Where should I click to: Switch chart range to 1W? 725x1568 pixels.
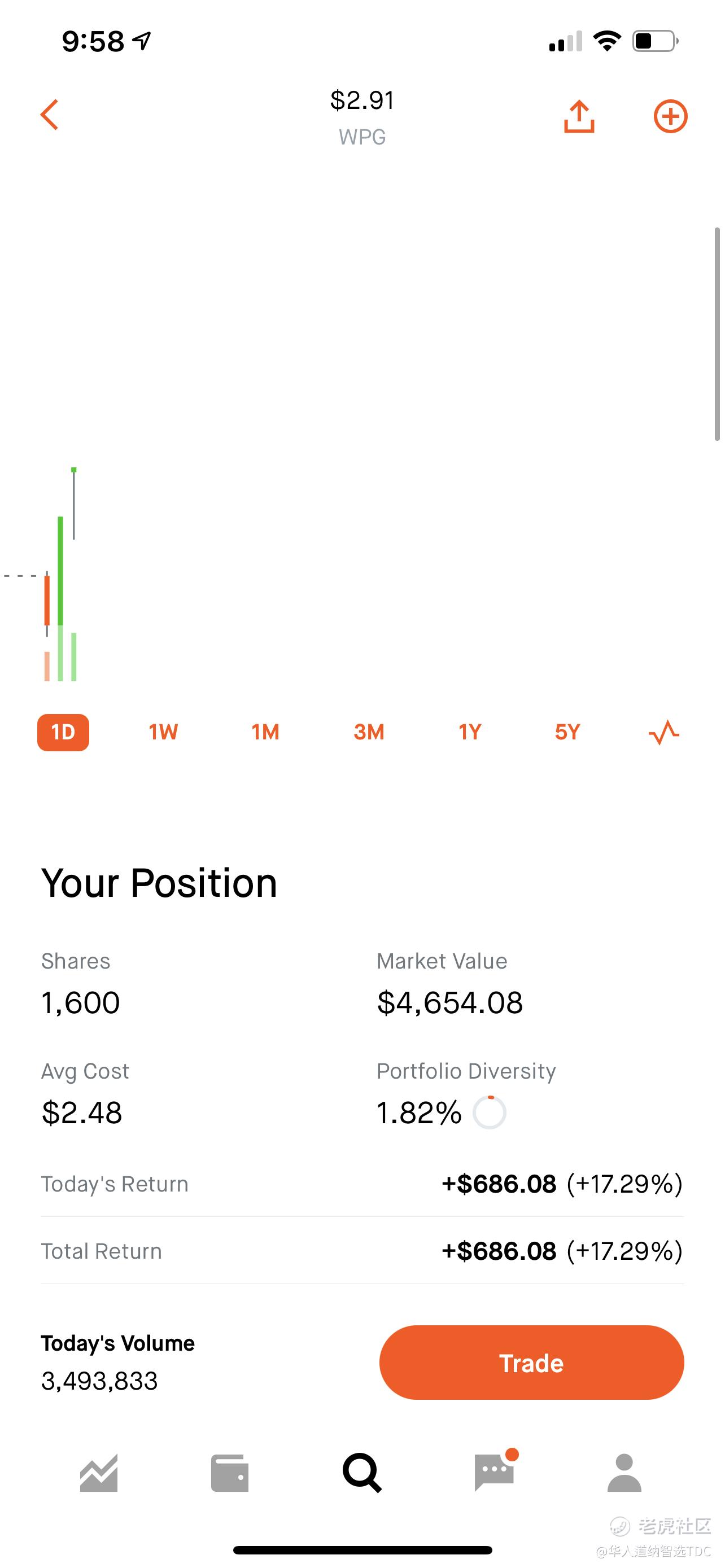point(163,732)
